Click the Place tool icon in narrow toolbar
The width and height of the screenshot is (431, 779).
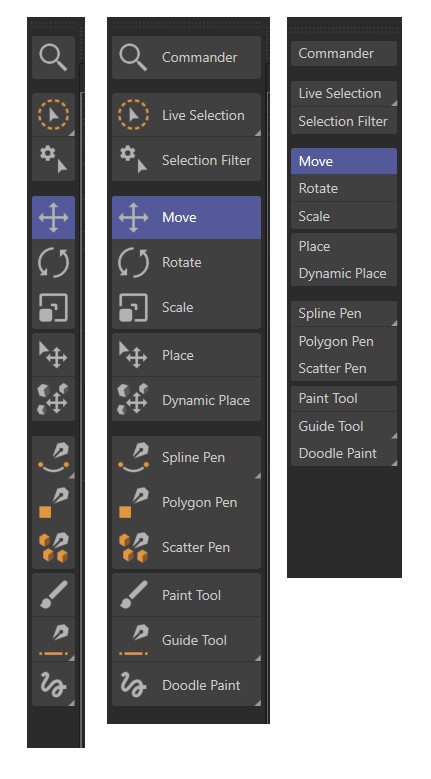tap(54, 355)
